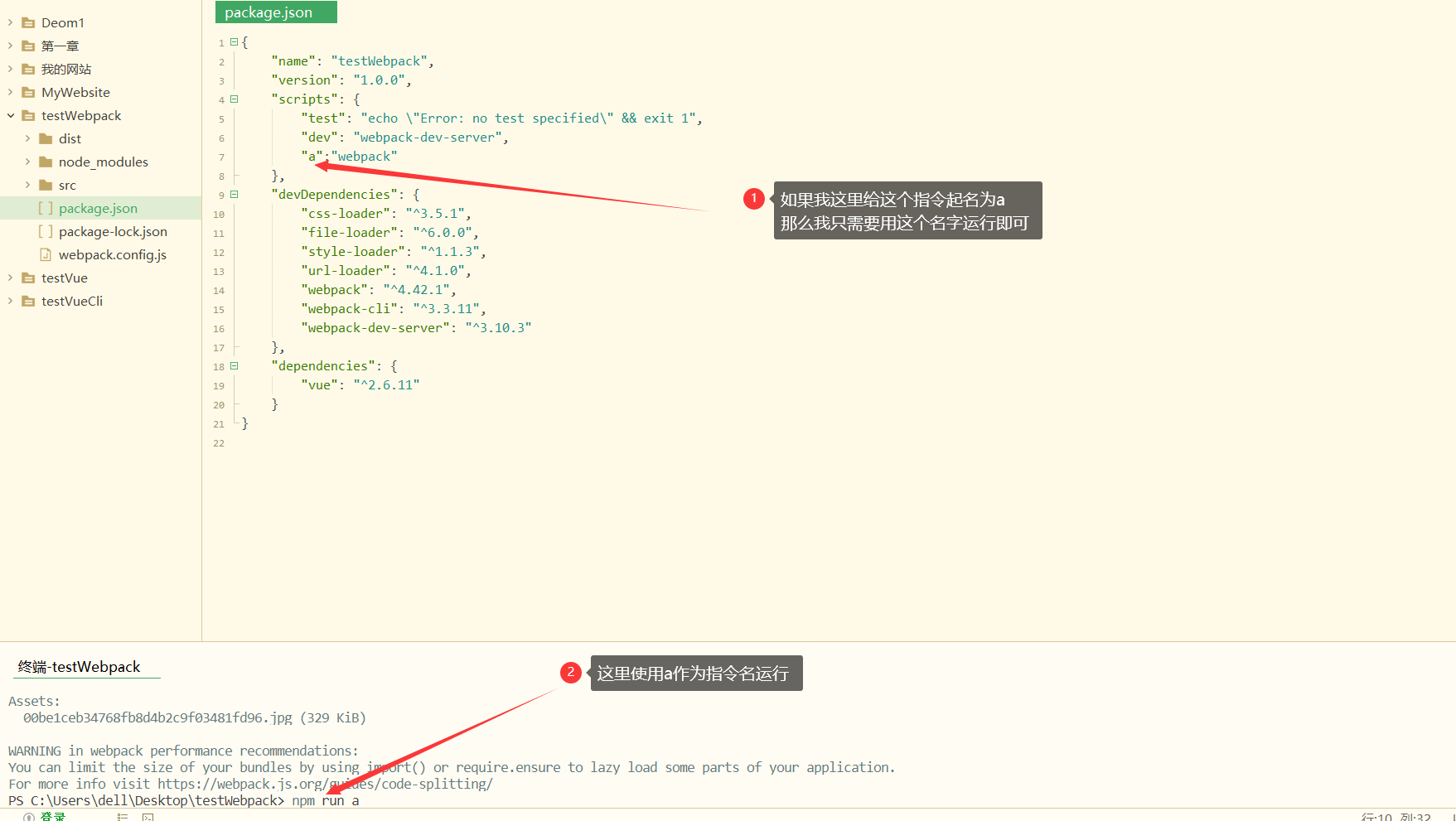This screenshot has height=821, width=1456.
Task: Click the "vue" dependency key
Action: tap(319, 385)
